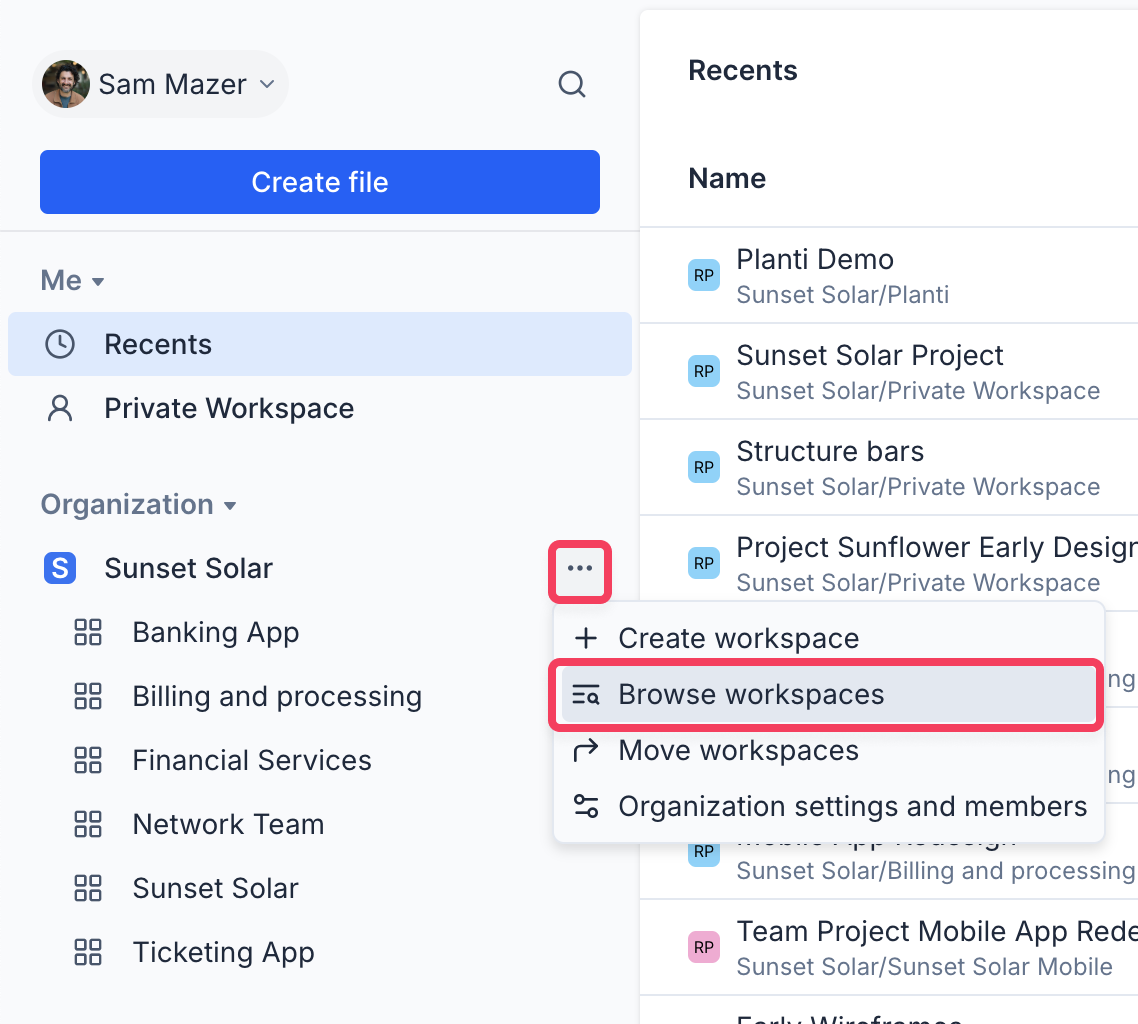Click the pink RP badge for Team Project

click(x=704, y=947)
